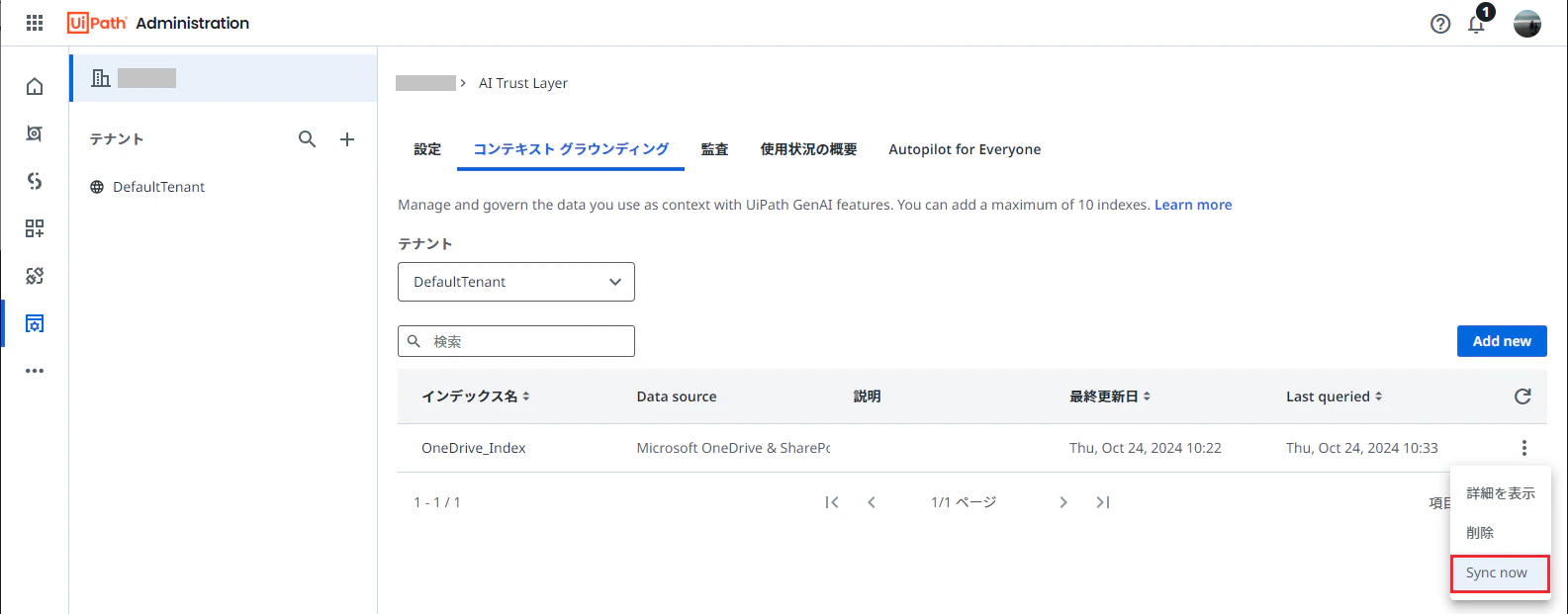The height and width of the screenshot is (614, 1568).
Task: Choose 詳細を表示 in context menu
Action: [x=1501, y=493]
